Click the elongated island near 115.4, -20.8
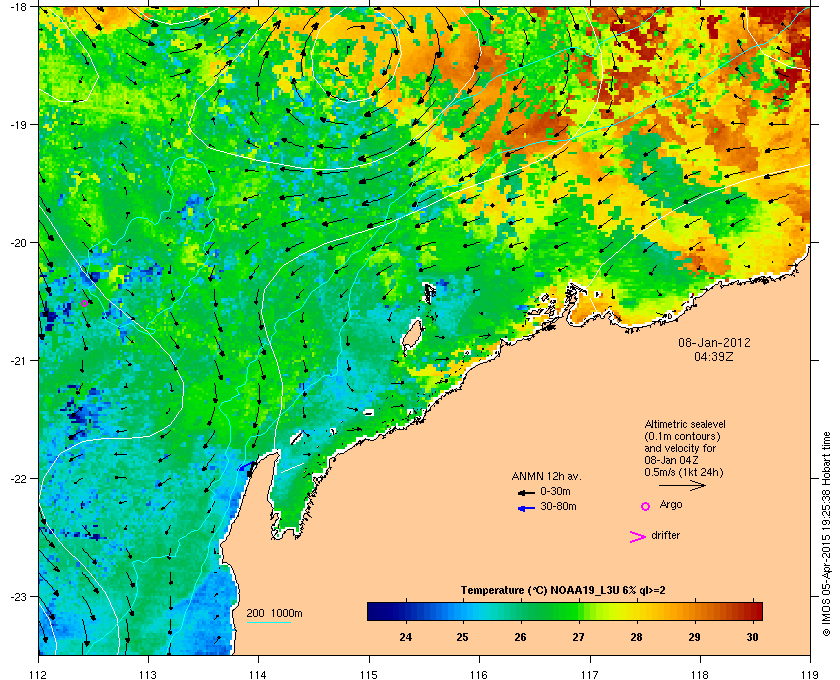Image resolution: width=840 pixels, height=680 pixels. click(x=411, y=336)
